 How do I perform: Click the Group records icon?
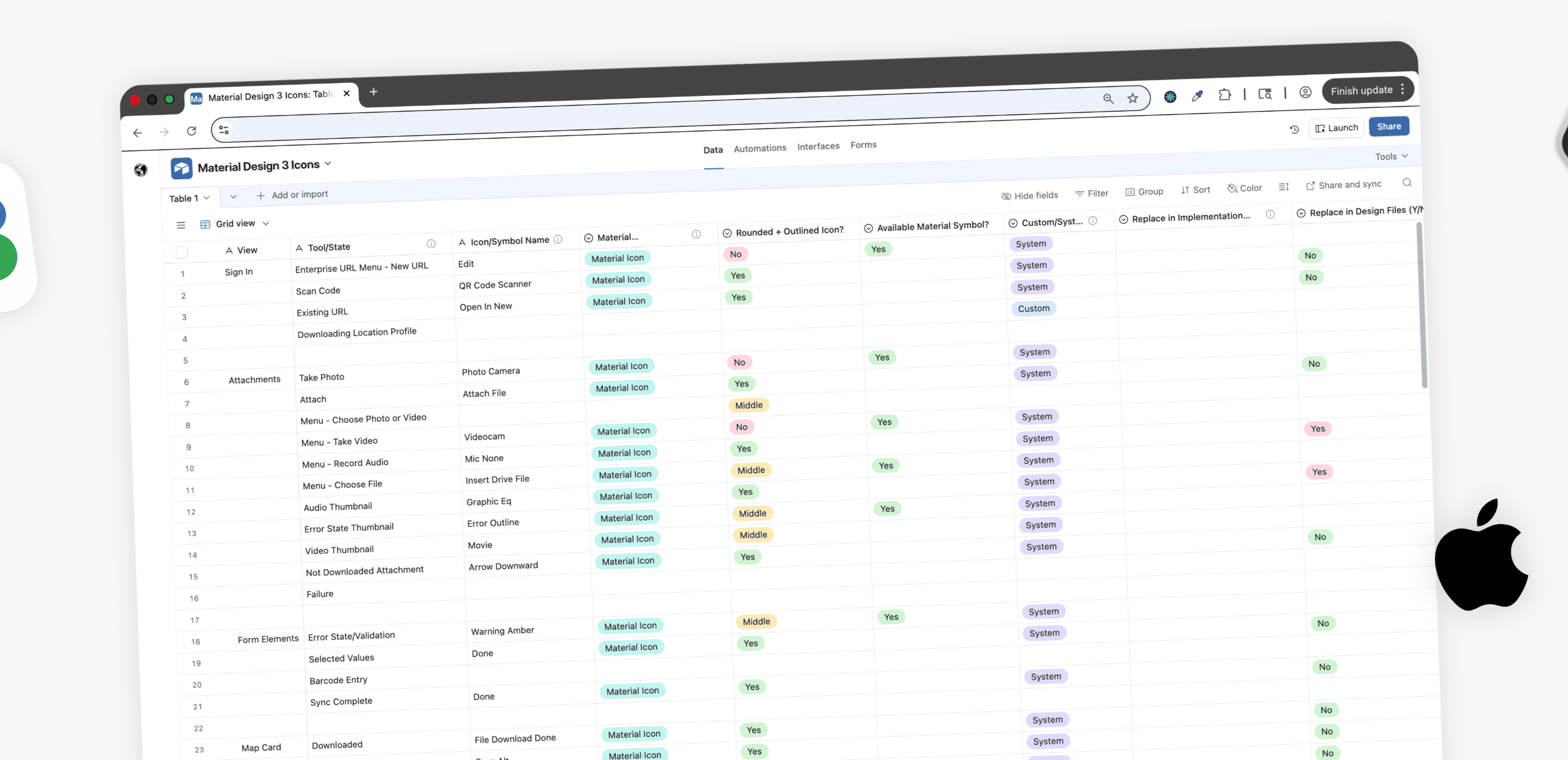(1130, 192)
